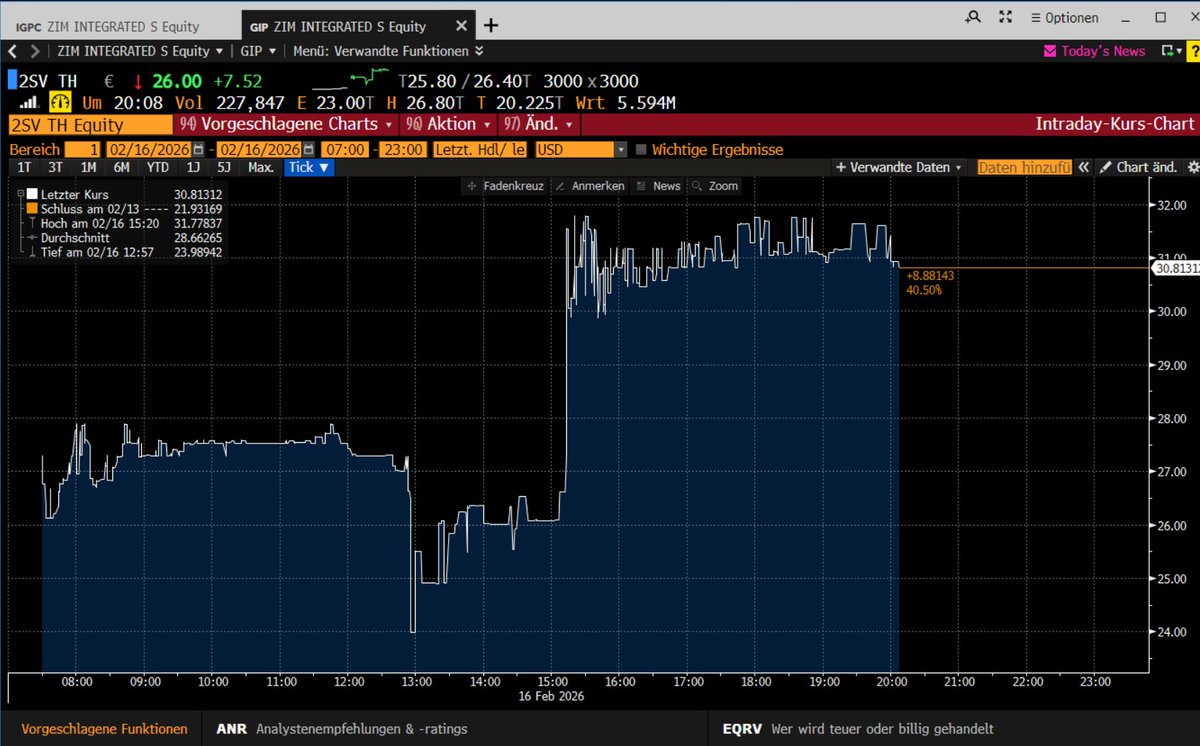1200x746 pixels.
Task: Click the Bereich number field
Action: click(83, 150)
